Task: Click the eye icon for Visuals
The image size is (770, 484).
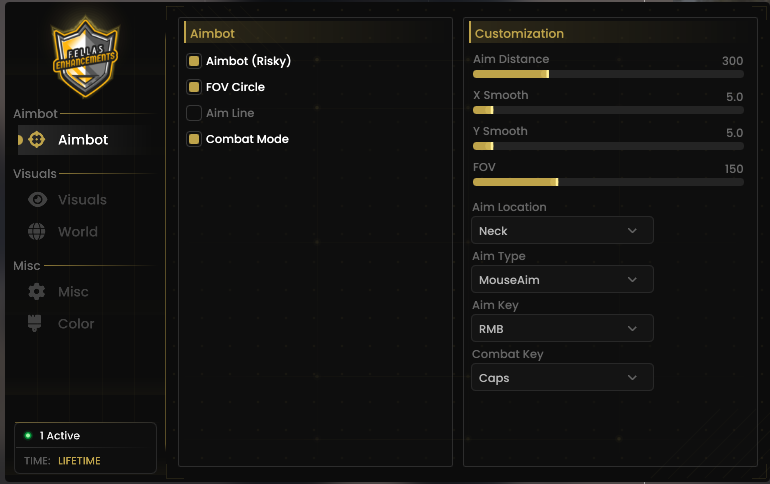Action: (x=37, y=200)
